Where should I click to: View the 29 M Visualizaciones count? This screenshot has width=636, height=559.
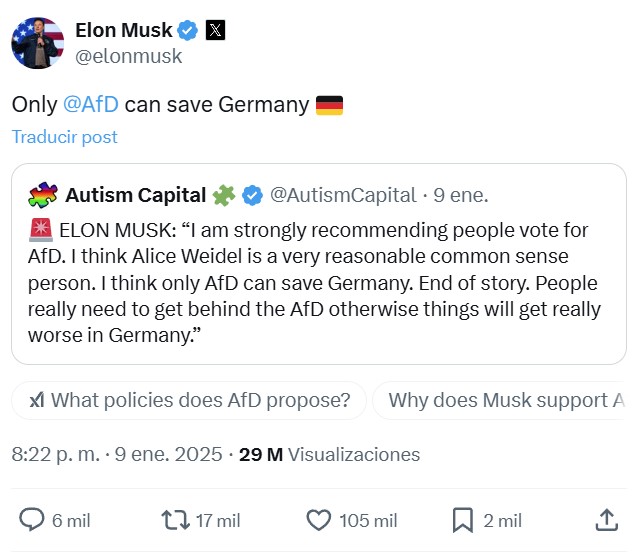pos(330,454)
